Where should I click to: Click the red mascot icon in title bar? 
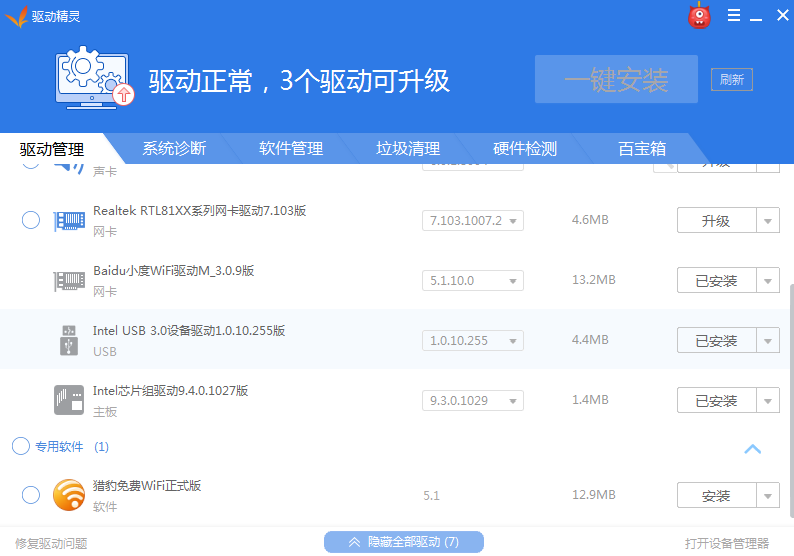pos(699,16)
